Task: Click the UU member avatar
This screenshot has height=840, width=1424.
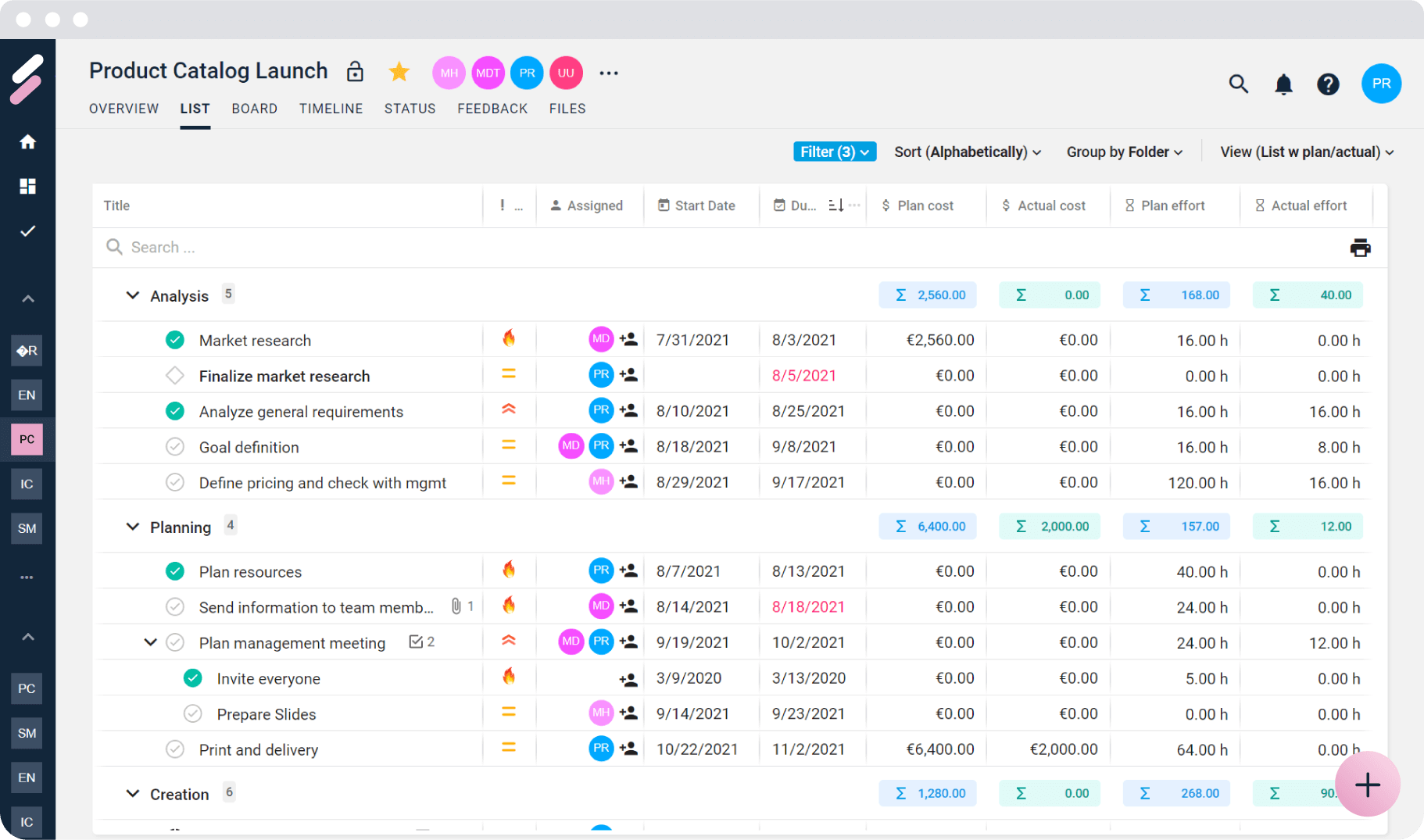Action: point(566,73)
